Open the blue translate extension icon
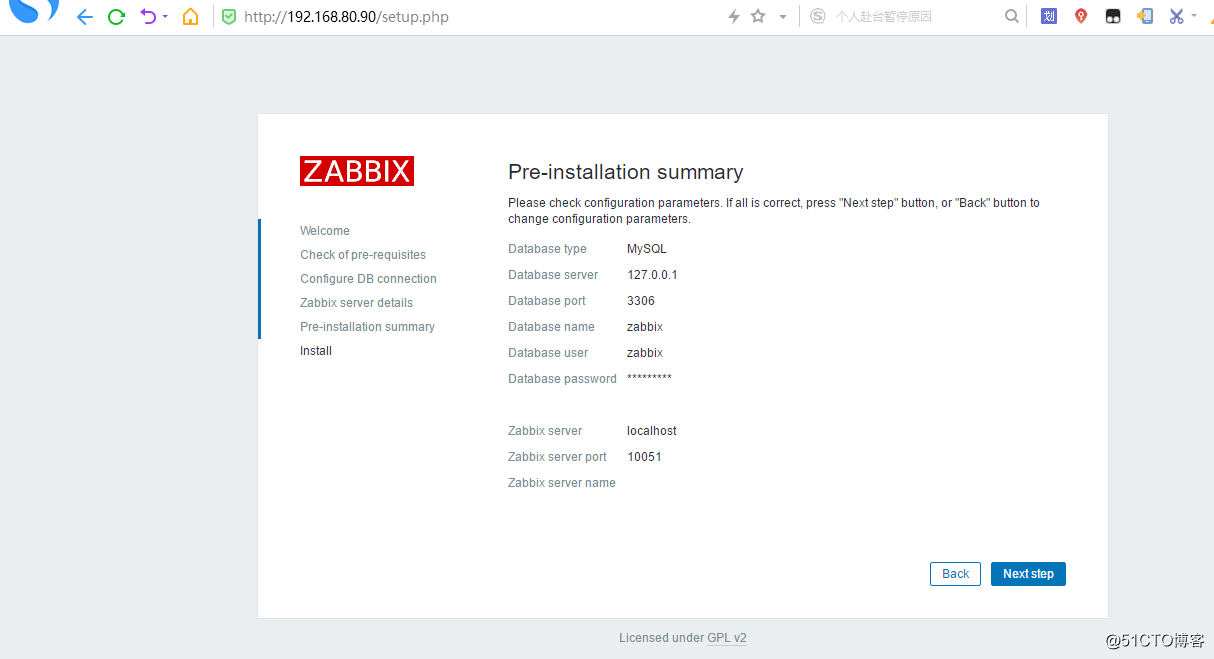Image resolution: width=1214 pixels, height=659 pixels. click(x=1049, y=16)
